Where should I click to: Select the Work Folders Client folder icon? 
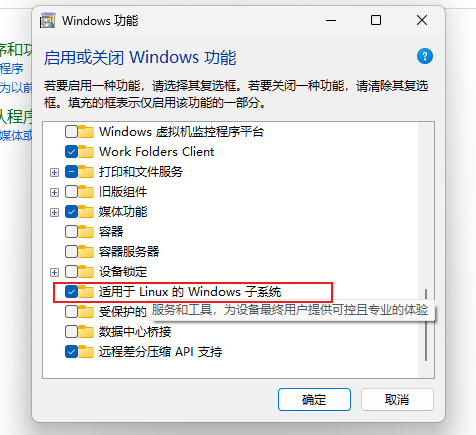[86, 152]
